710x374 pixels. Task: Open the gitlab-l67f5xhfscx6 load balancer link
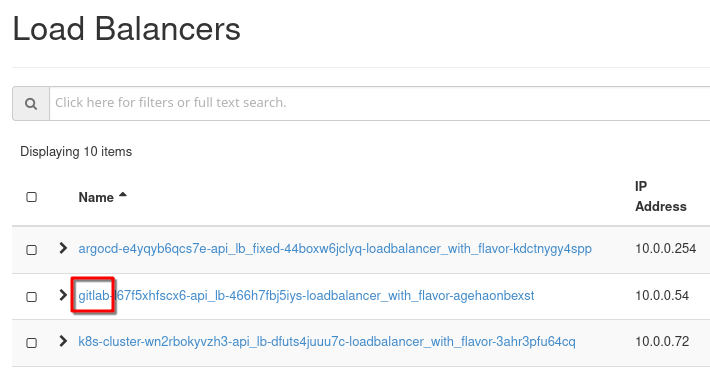[x=306, y=296]
